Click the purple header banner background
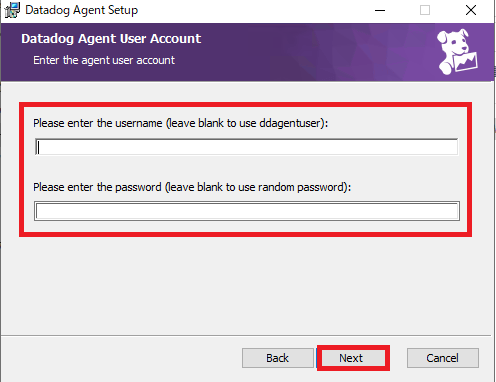Image resolution: width=496 pixels, height=382 pixels. click(x=300, y=52)
